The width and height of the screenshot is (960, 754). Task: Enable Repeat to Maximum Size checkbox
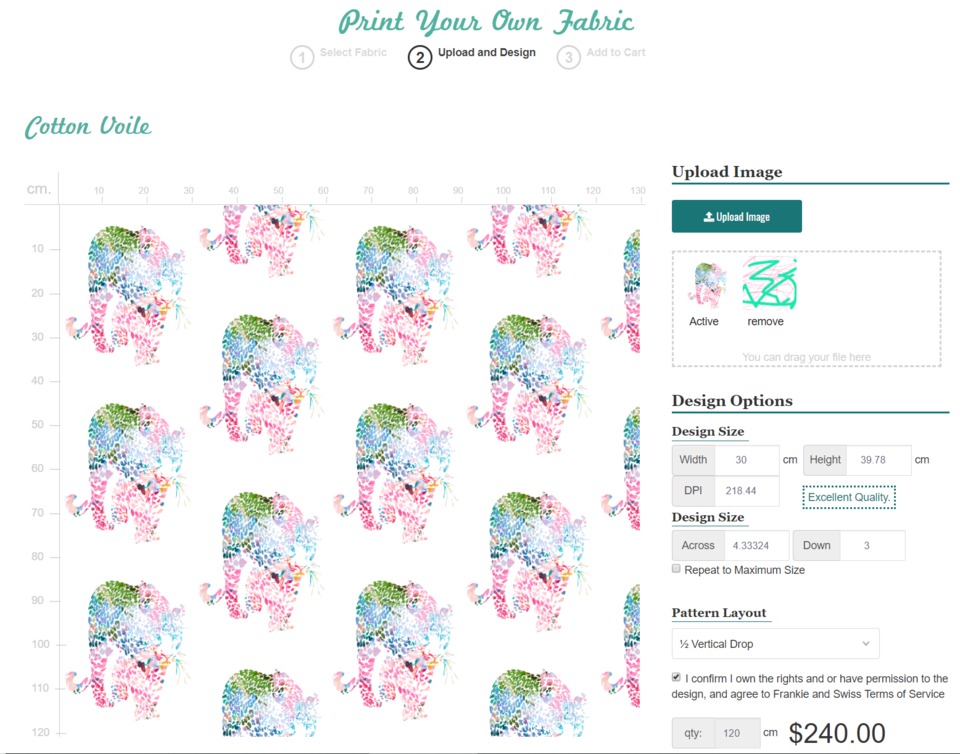(x=676, y=569)
